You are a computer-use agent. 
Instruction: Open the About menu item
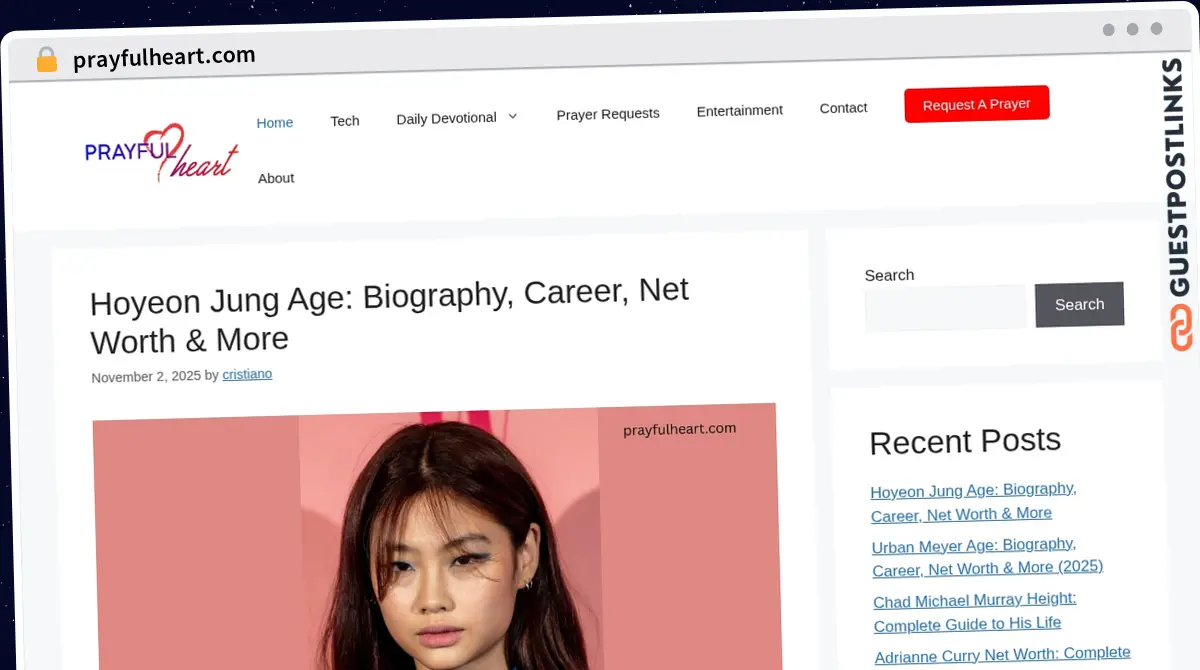[x=276, y=178]
